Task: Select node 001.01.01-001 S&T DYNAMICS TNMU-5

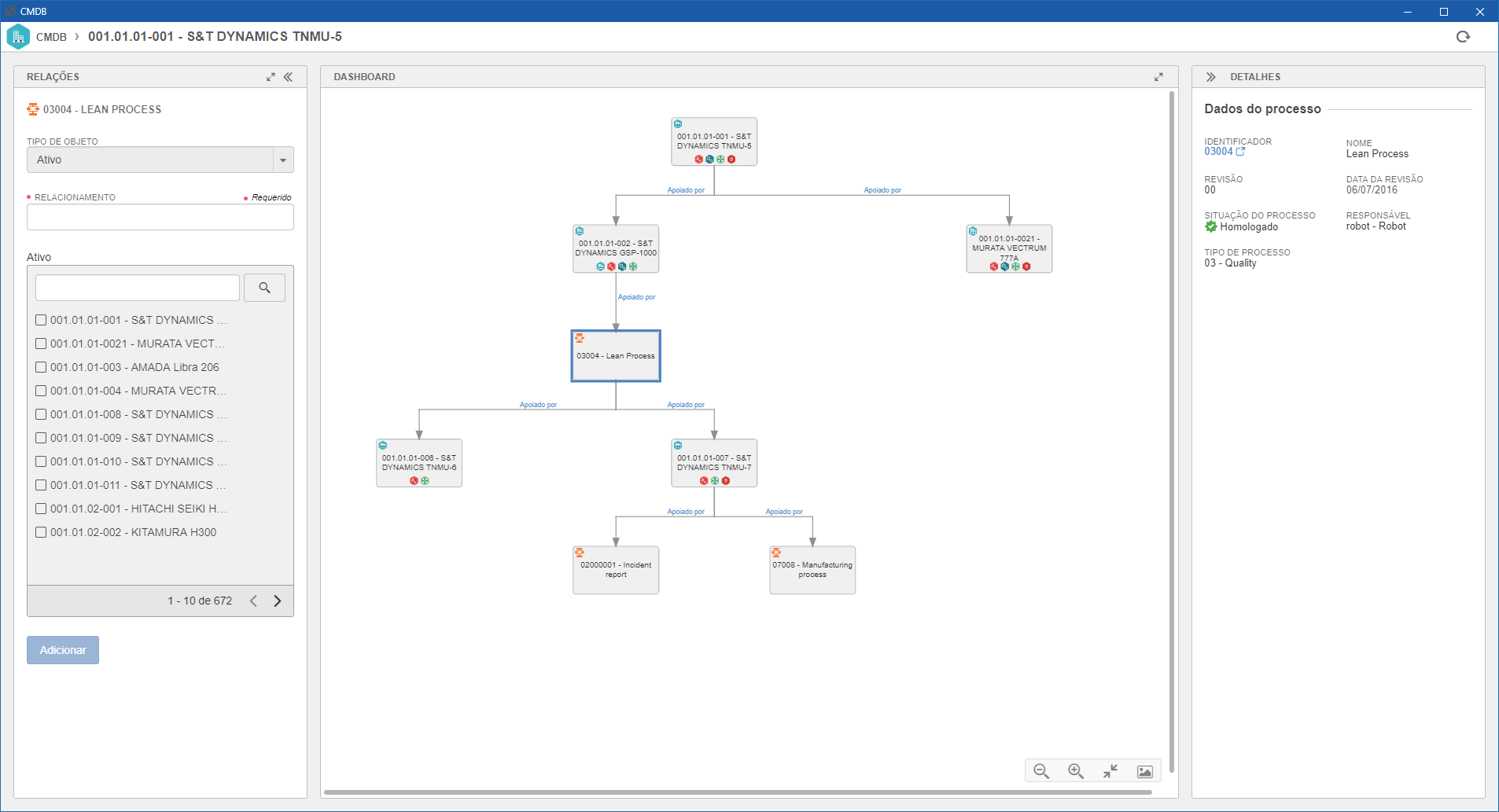Action: tap(714, 141)
